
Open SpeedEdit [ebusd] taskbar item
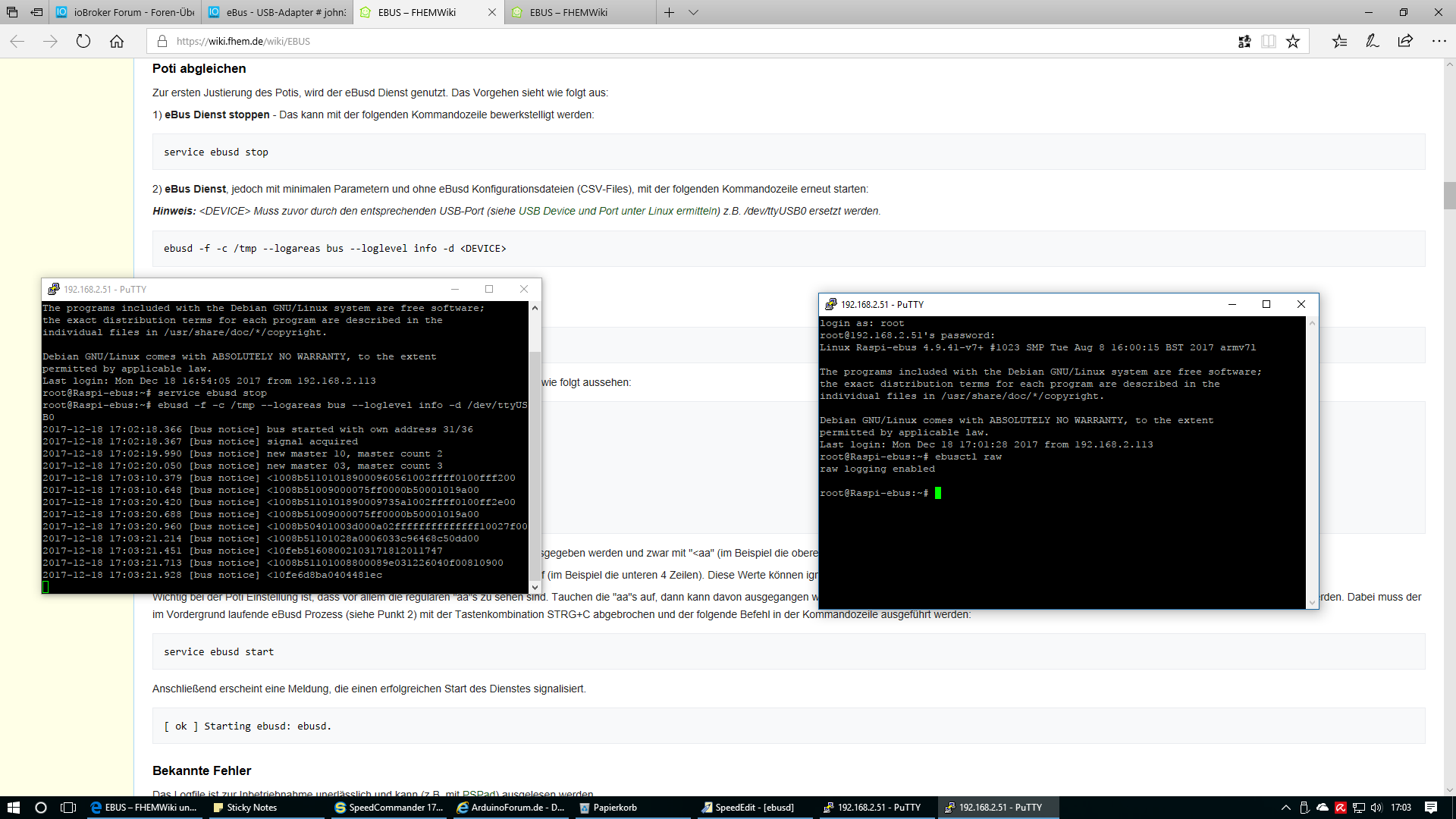pos(754,808)
